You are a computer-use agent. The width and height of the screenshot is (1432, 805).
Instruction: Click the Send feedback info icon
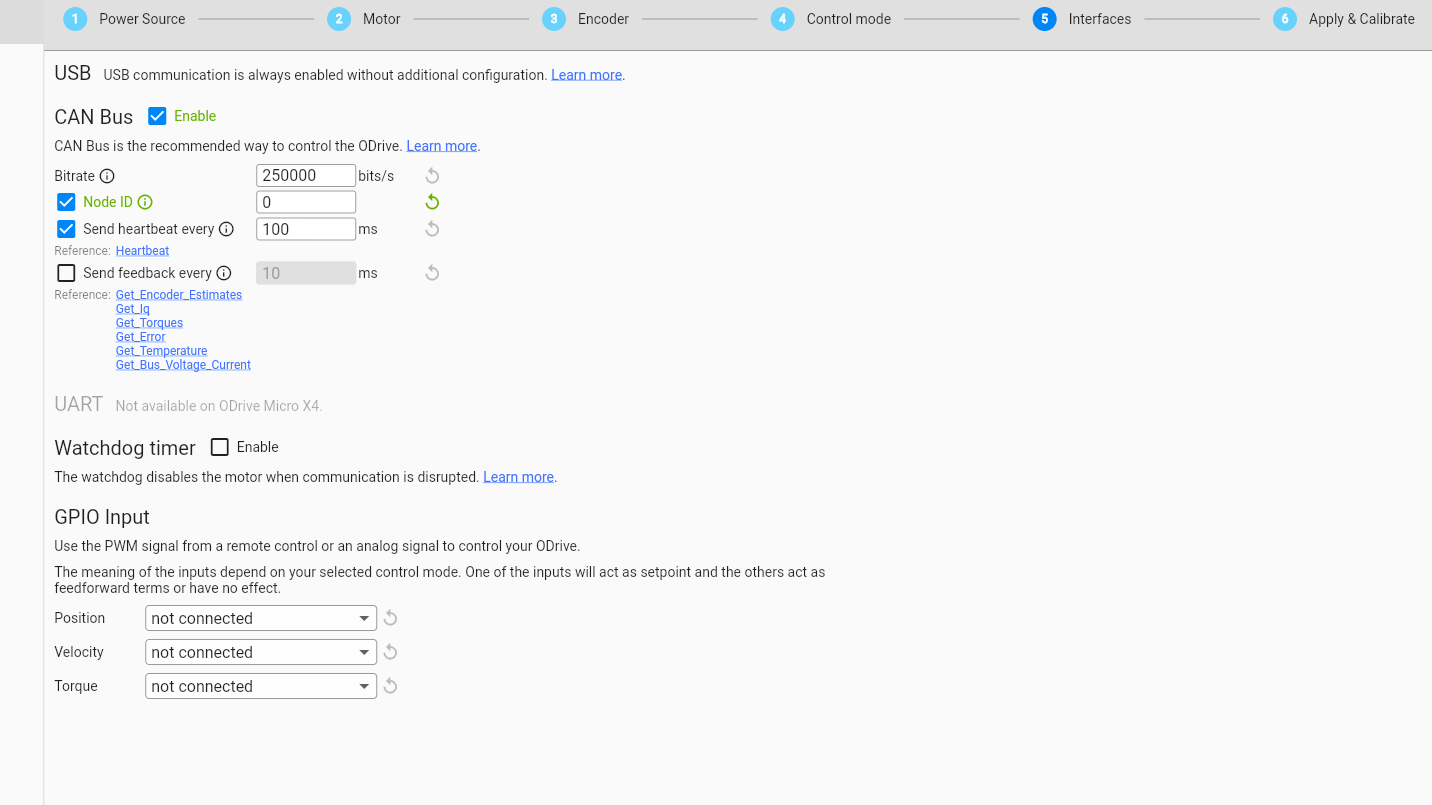click(224, 273)
